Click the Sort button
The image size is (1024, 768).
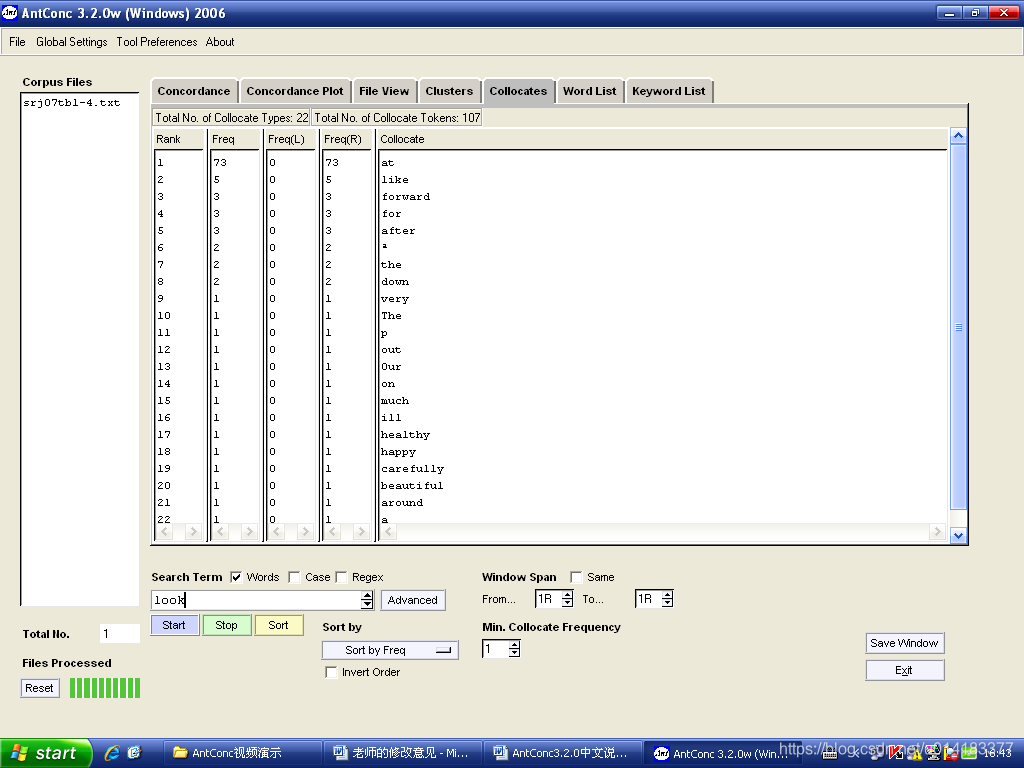coord(278,625)
